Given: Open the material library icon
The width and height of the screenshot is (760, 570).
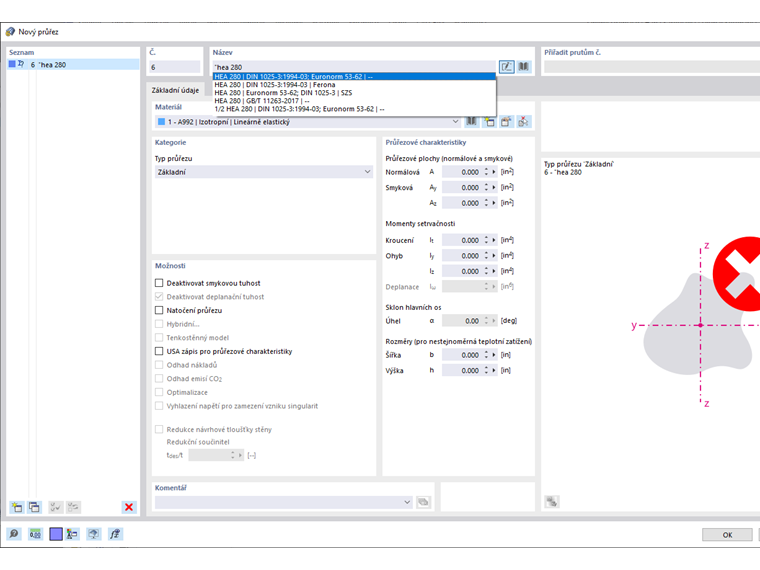Looking at the screenshot, I should (x=471, y=122).
